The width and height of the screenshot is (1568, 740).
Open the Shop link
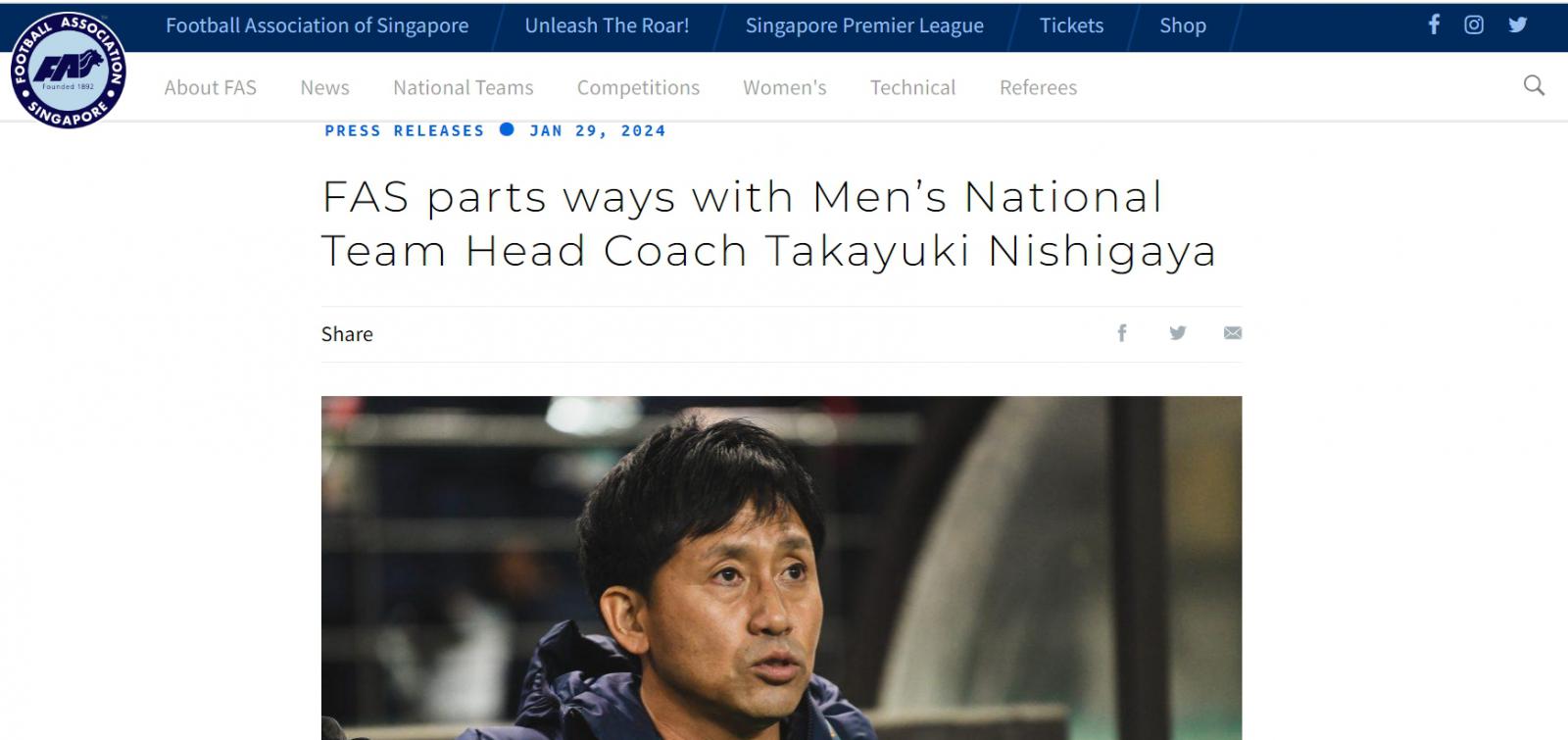(x=1183, y=25)
